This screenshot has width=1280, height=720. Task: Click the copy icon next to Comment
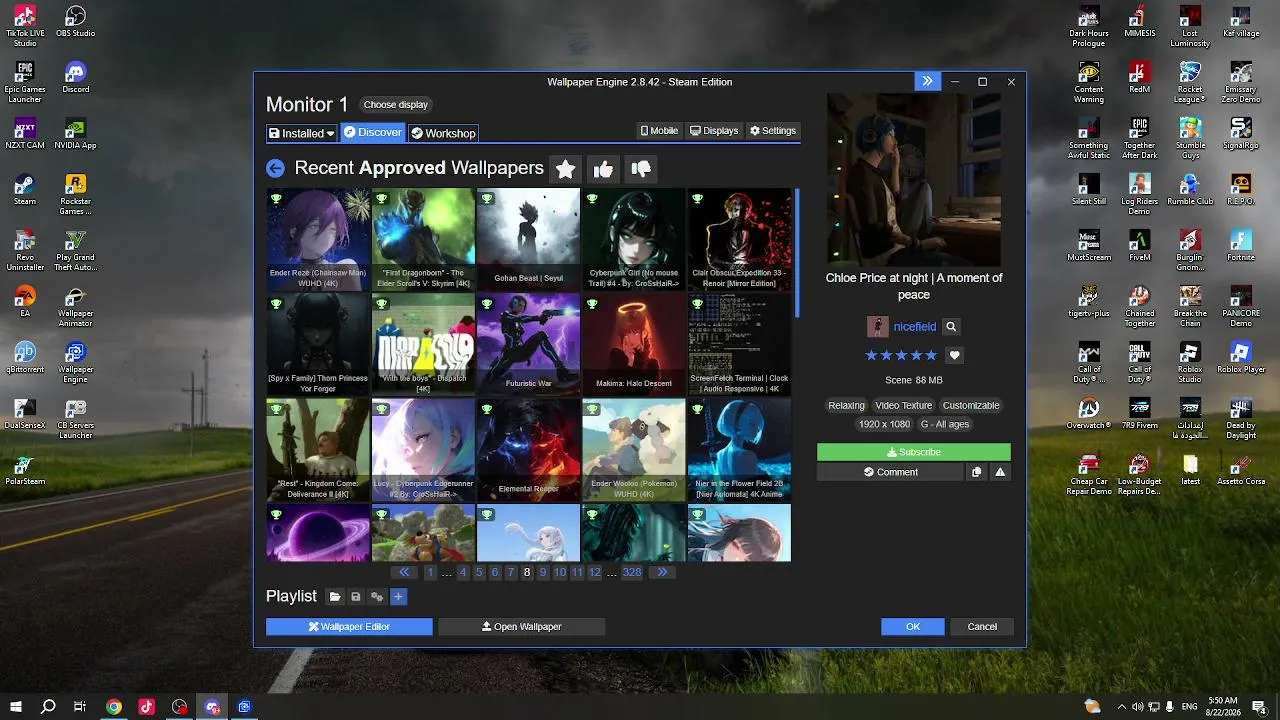(976, 473)
